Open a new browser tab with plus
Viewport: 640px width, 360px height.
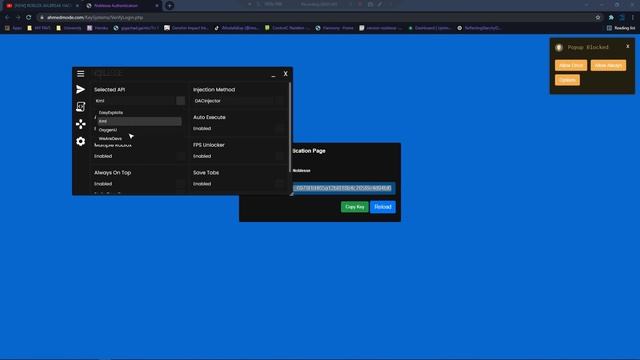[169, 6]
